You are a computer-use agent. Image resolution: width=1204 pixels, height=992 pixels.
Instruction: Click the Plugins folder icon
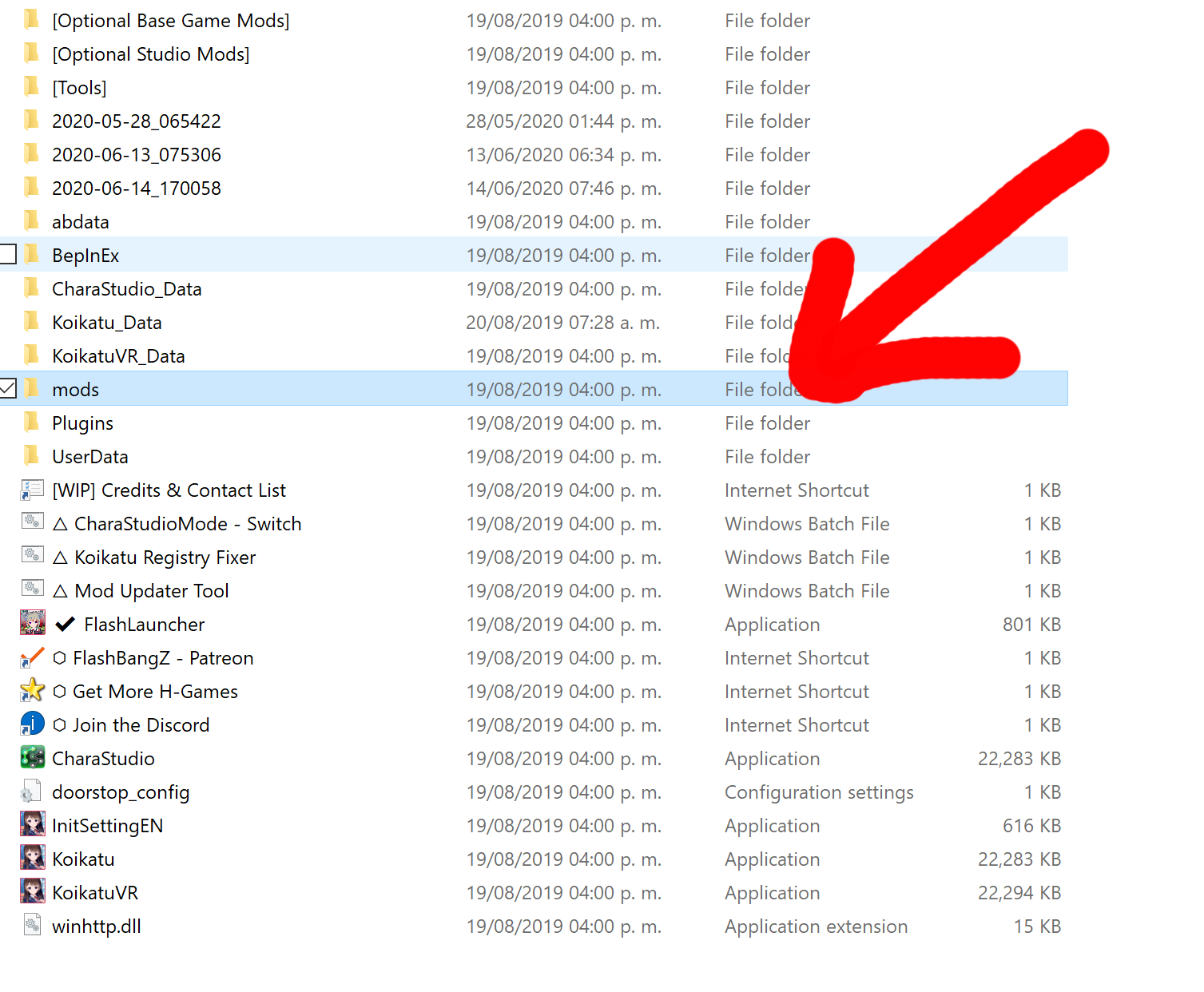(x=31, y=422)
